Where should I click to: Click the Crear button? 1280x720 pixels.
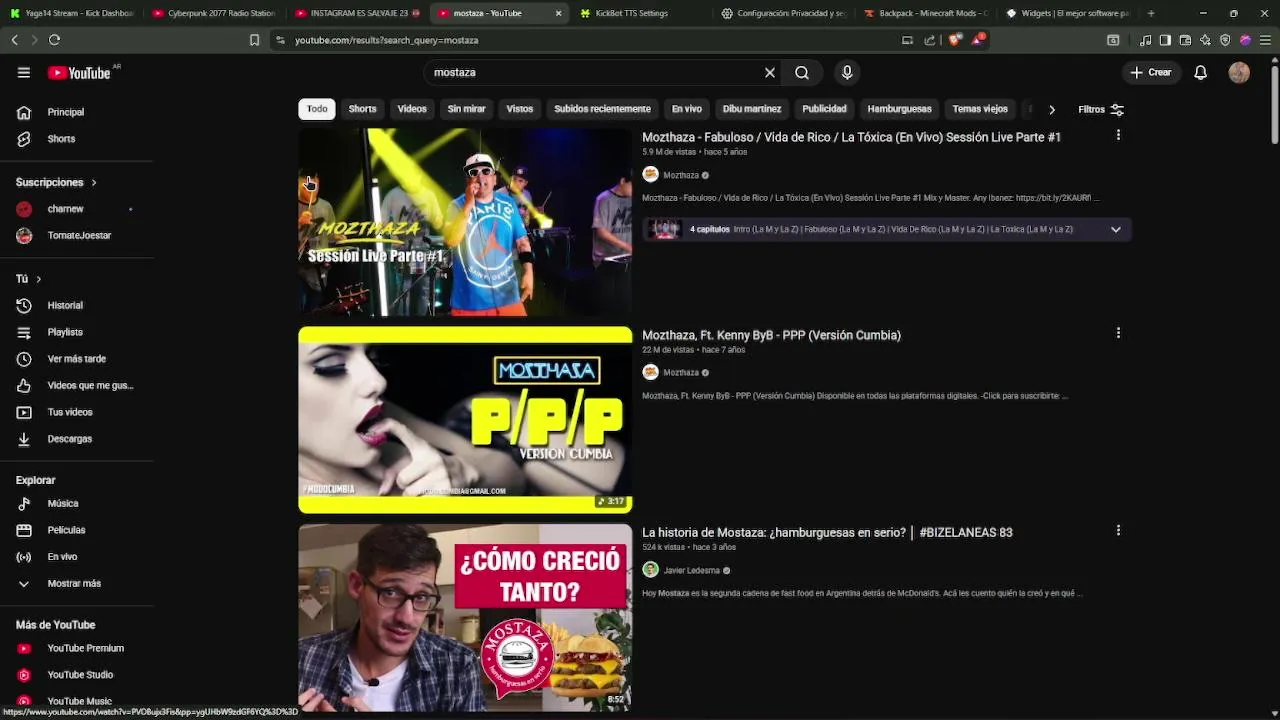pyautogui.click(x=1150, y=72)
